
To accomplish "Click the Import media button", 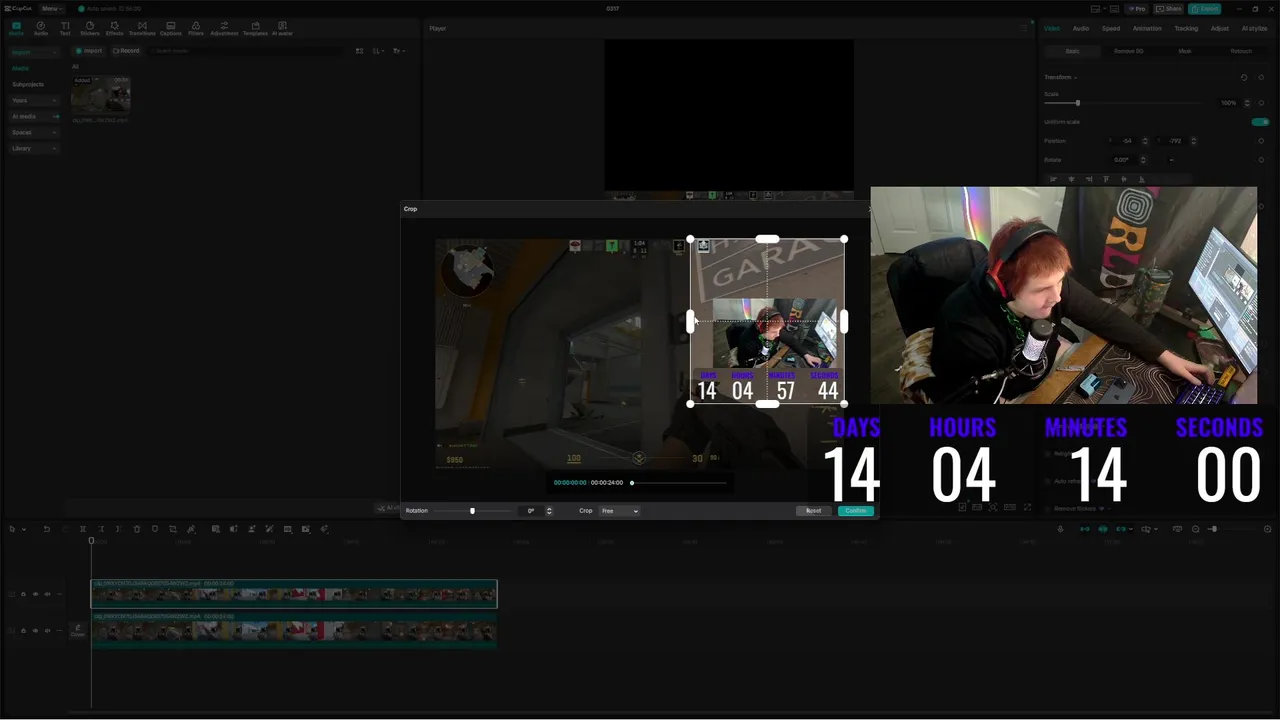I will point(90,51).
